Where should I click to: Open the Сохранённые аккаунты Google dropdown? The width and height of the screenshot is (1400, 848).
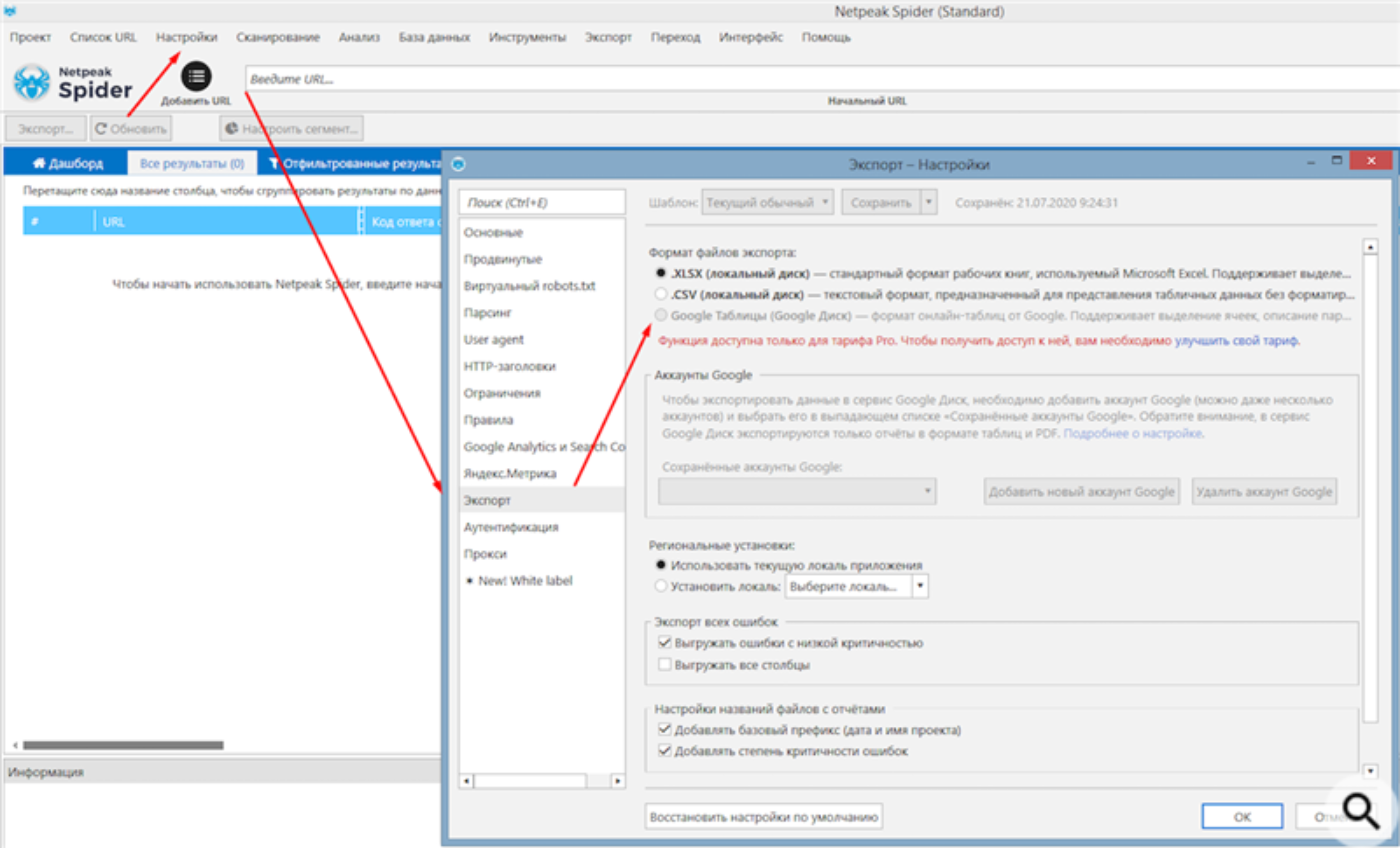[797, 491]
